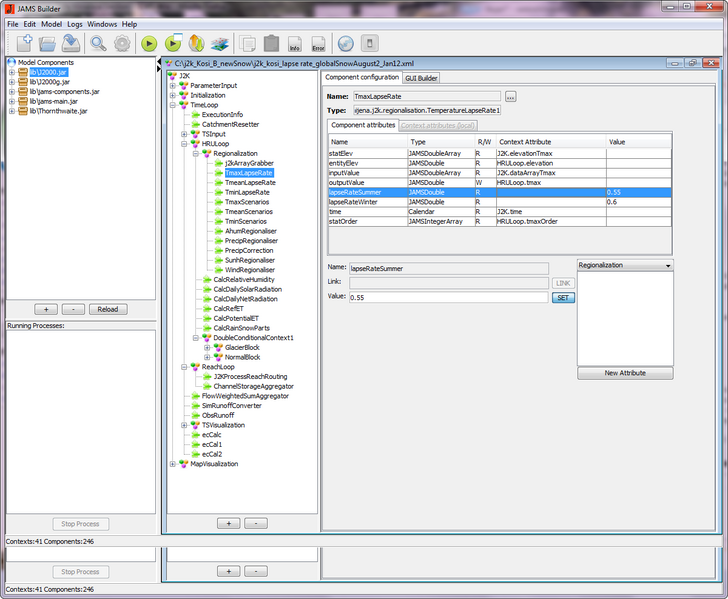Image resolution: width=728 pixels, height=599 pixels.
Task: Open the Model menu
Action: tap(51, 23)
